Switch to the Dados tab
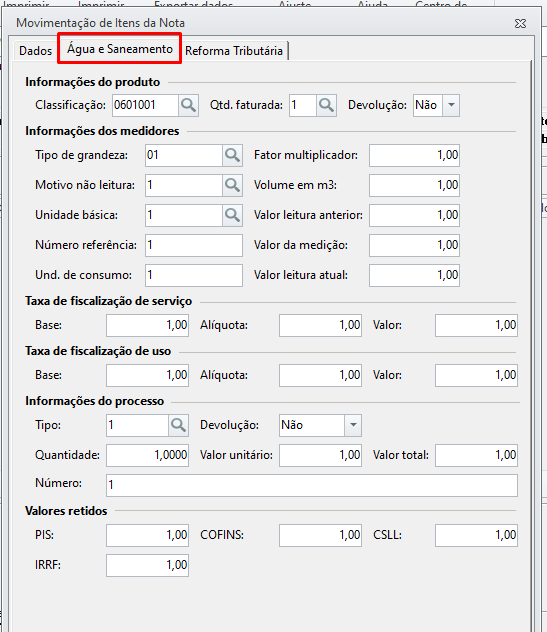Screen dimensions: 547x632 (x=35, y=51)
